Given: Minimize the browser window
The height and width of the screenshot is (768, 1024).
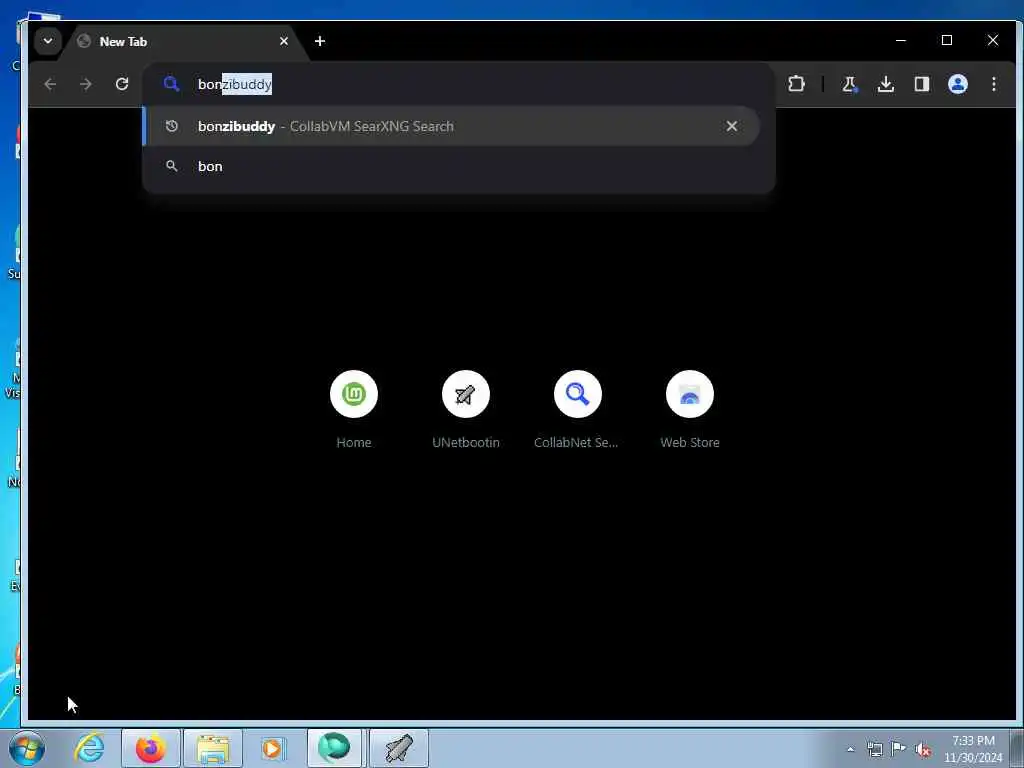Looking at the screenshot, I should point(901,40).
